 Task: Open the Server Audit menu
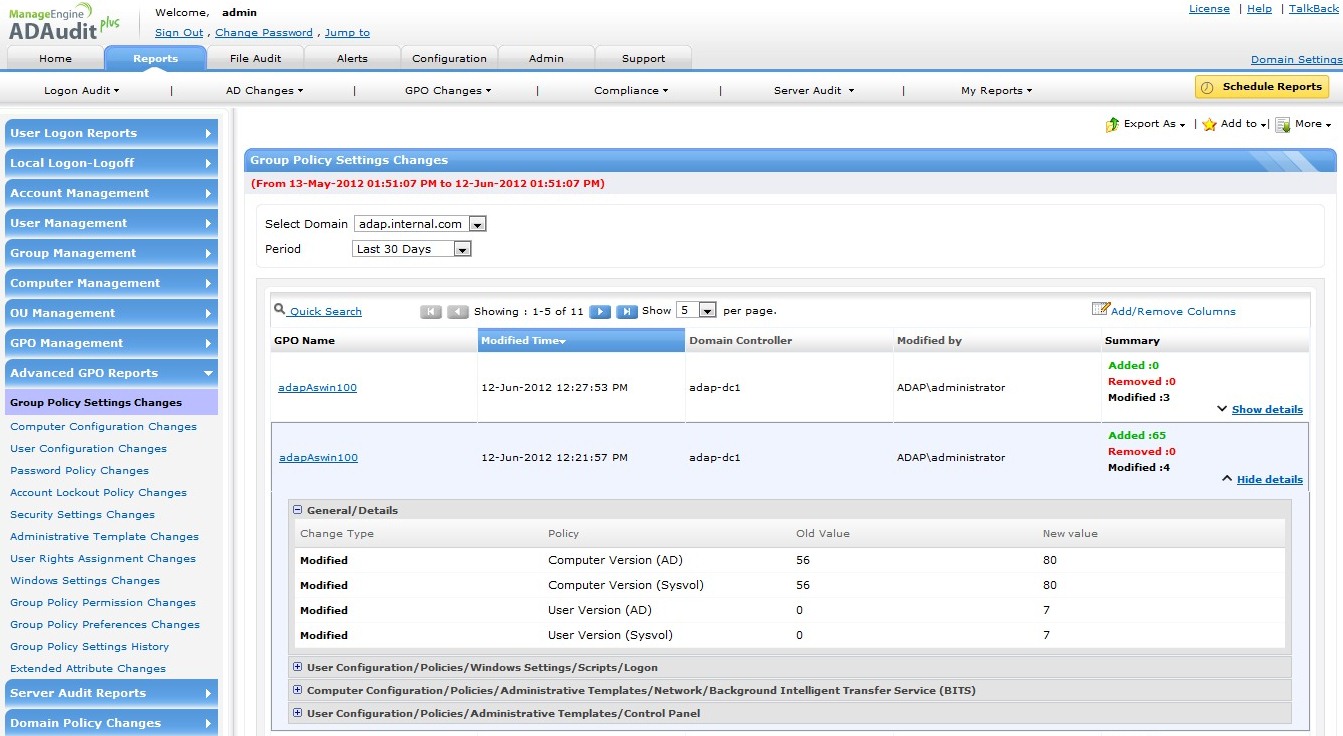tap(814, 90)
